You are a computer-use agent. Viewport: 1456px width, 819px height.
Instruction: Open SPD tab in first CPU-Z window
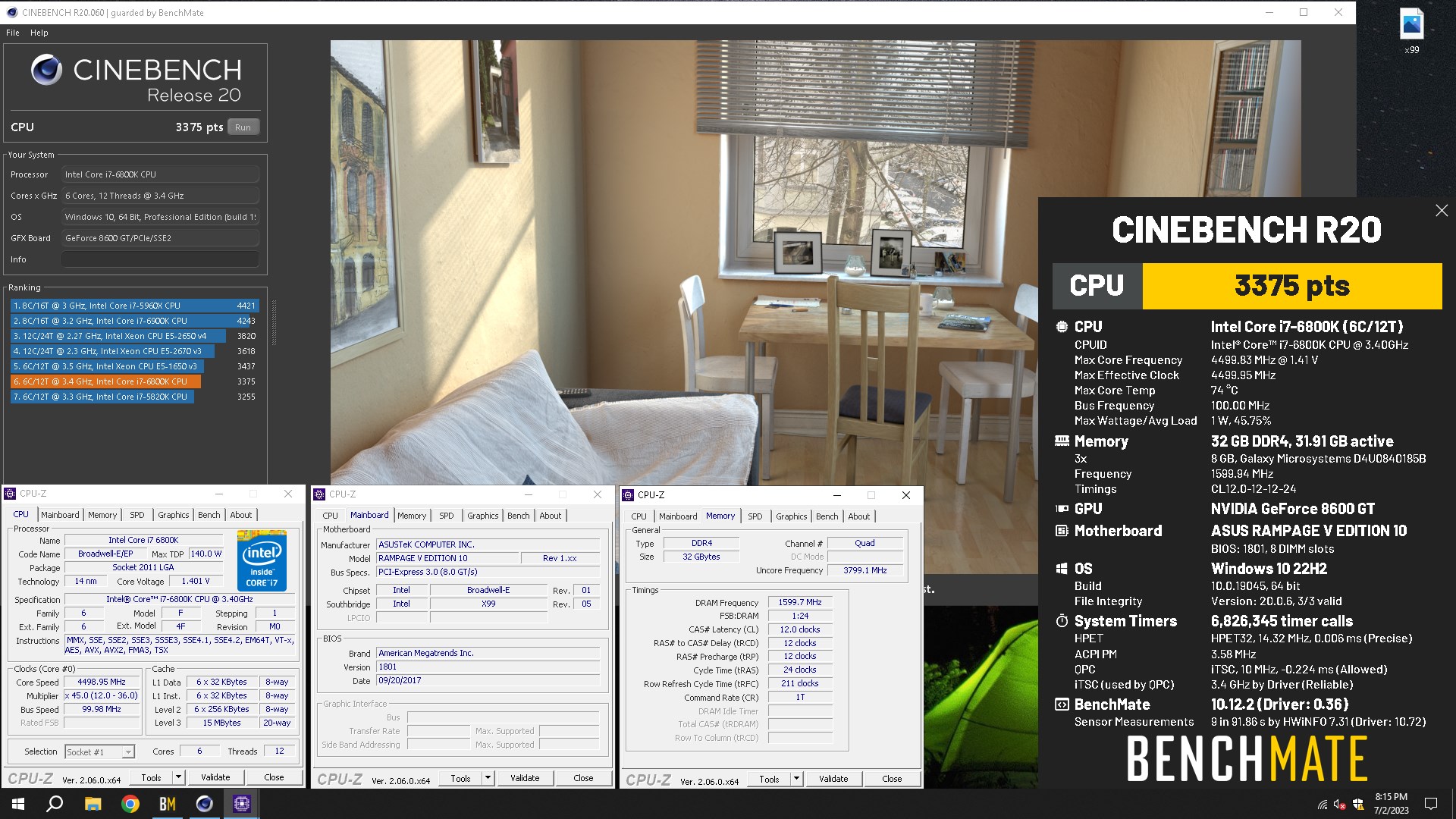(137, 515)
